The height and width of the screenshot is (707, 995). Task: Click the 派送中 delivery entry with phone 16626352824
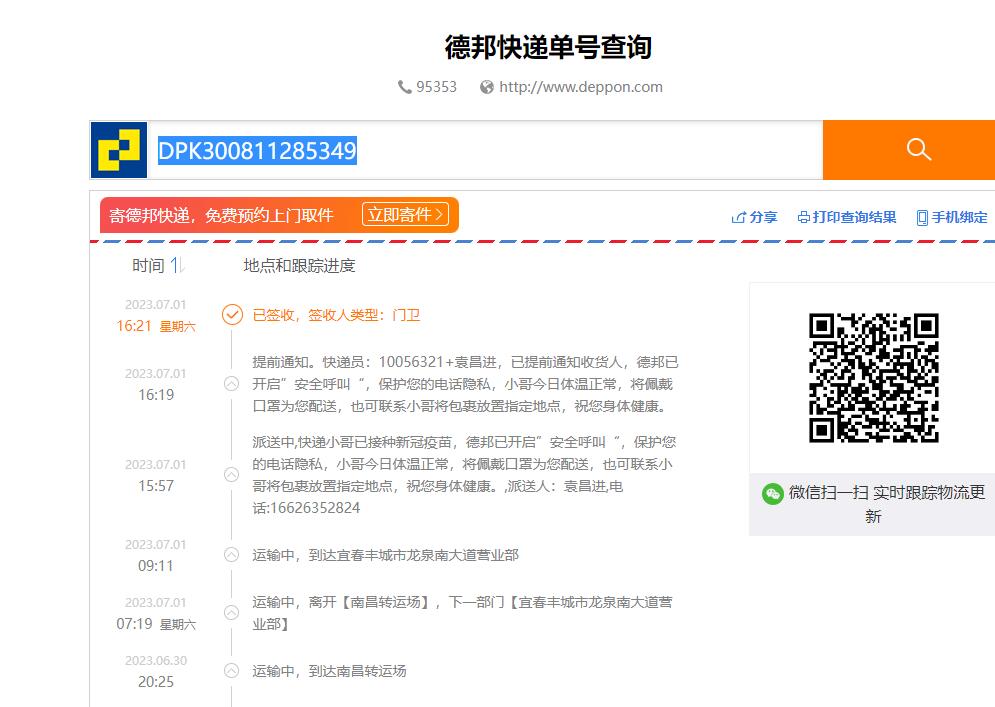pyautogui.click(x=463, y=475)
